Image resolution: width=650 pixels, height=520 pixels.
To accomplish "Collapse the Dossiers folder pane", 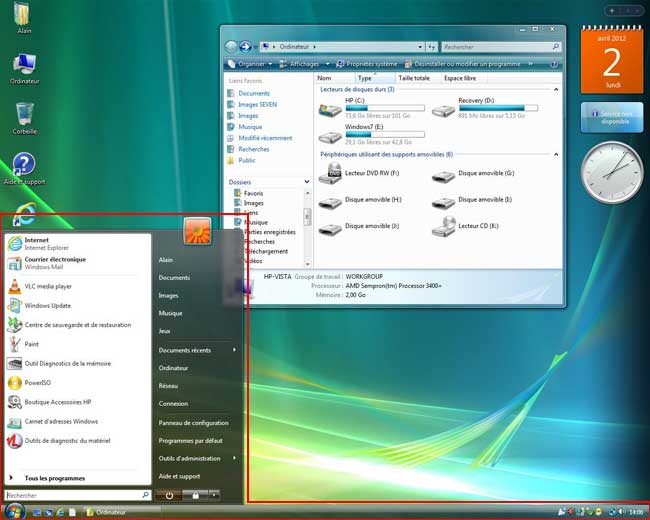I will pyautogui.click(x=307, y=182).
